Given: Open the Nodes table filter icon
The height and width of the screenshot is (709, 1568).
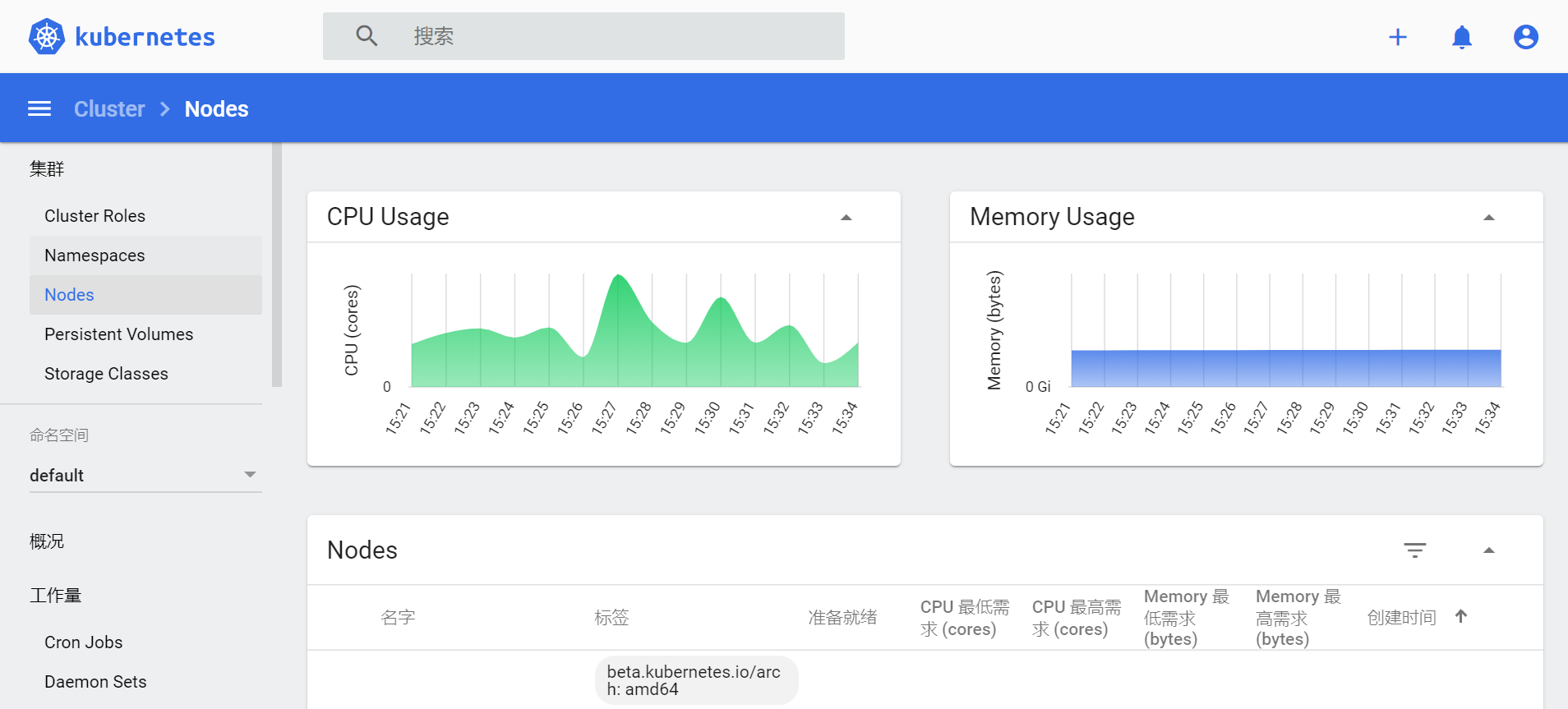Looking at the screenshot, I should (x=1415, y=550).
